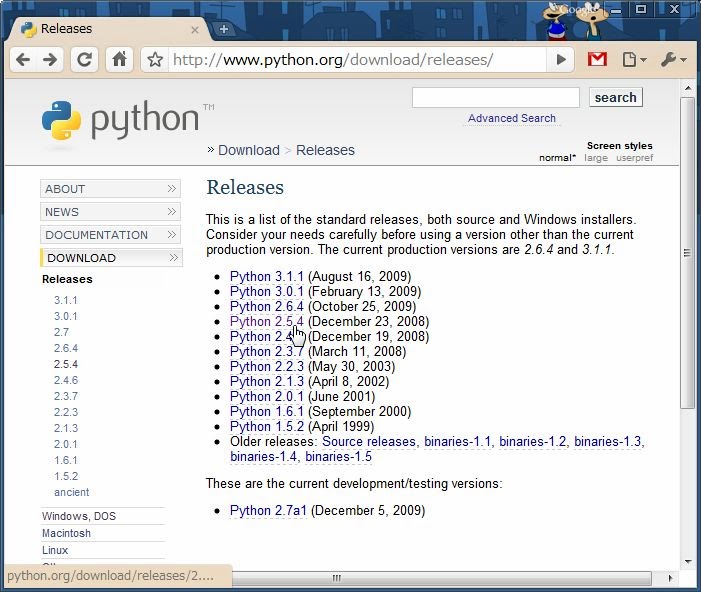Image resolution: width=701 pixels, height=592 pixels.
Task: Open the Page menu dropdown
Action: [634, 60]
